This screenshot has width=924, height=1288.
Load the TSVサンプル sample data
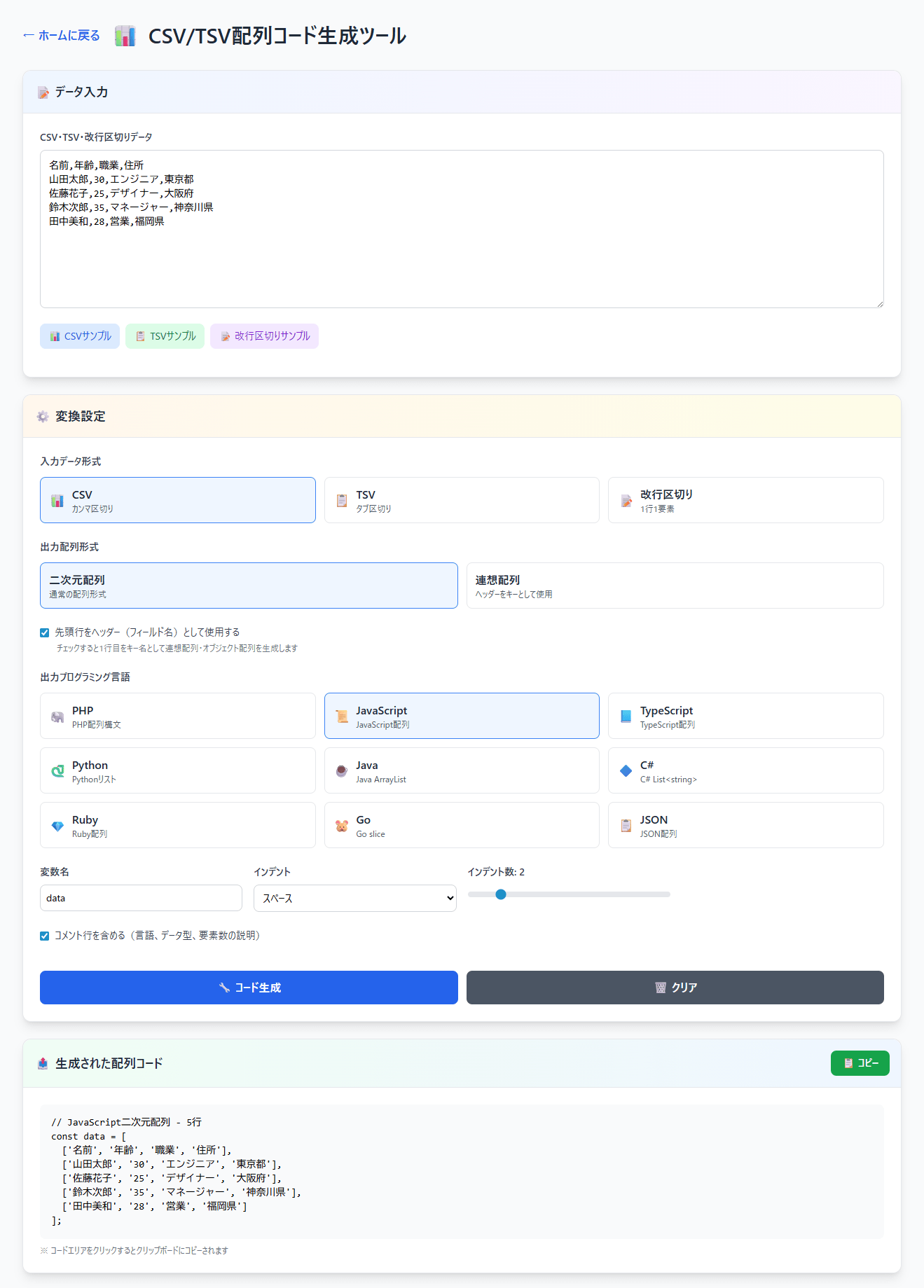(x=165, y=336)
